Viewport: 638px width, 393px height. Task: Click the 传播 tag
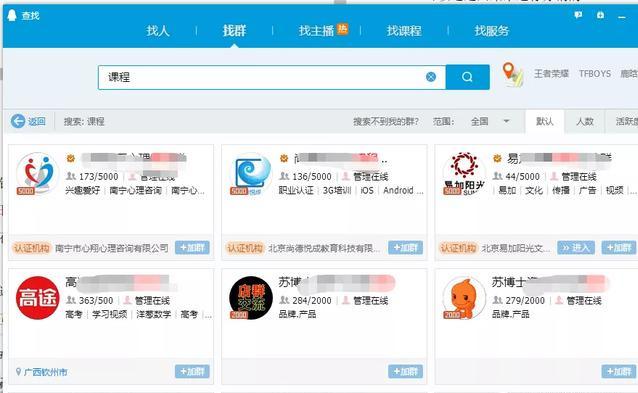(x=561, y=190)
